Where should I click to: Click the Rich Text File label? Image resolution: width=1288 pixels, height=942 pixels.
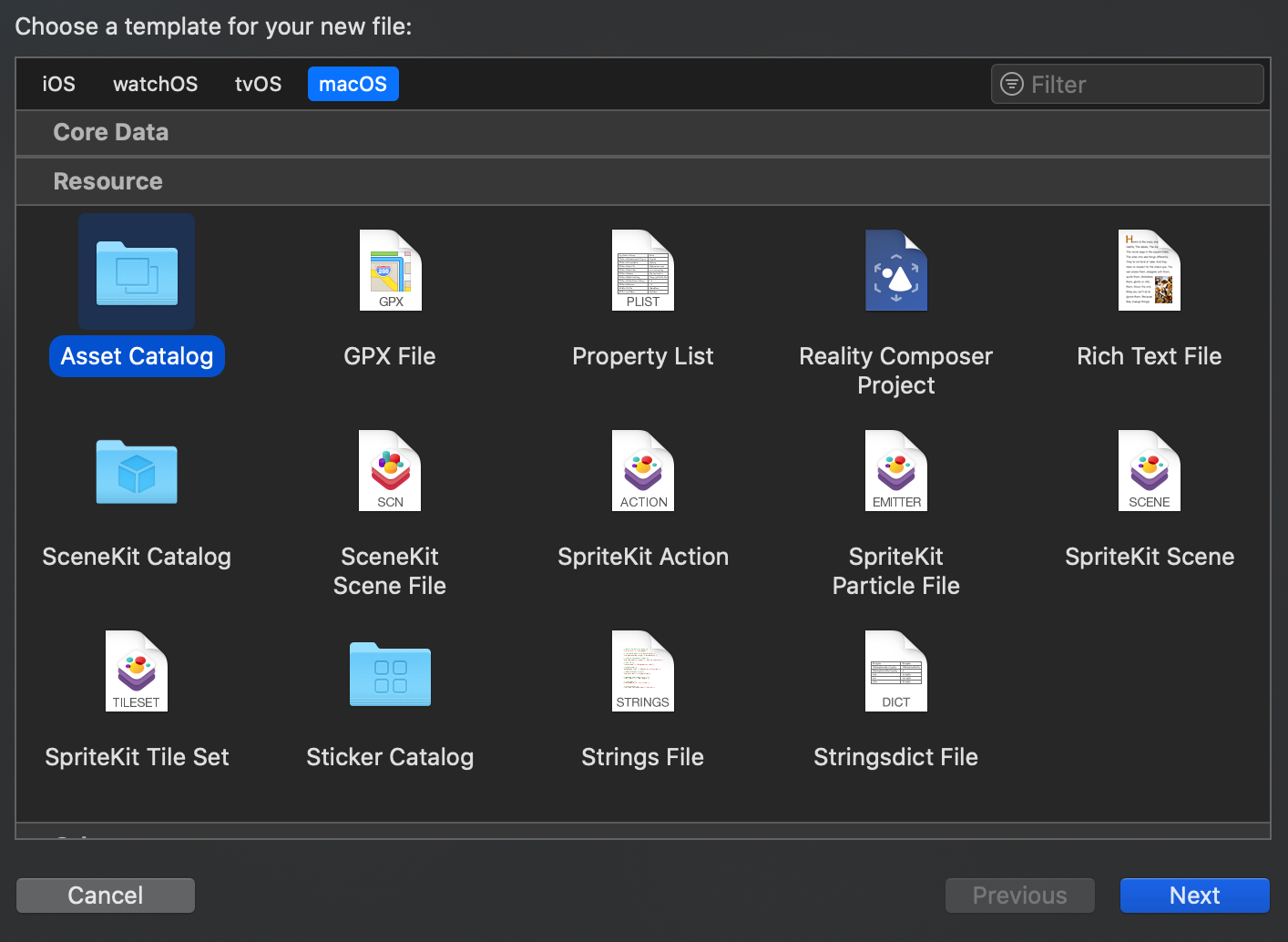pyautogui.click(x=1150, y=356)
